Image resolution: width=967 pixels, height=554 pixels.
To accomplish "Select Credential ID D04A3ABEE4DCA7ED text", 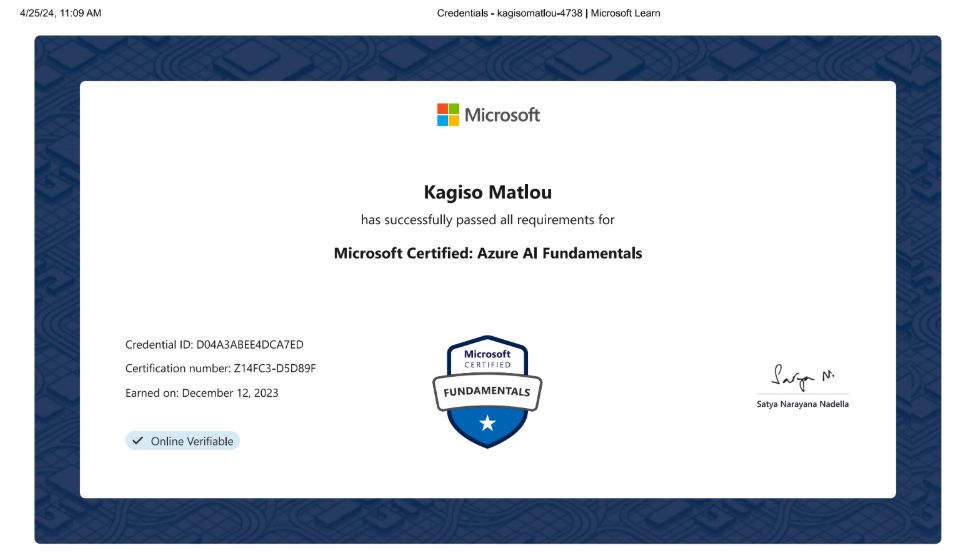I will pos(214,344).
